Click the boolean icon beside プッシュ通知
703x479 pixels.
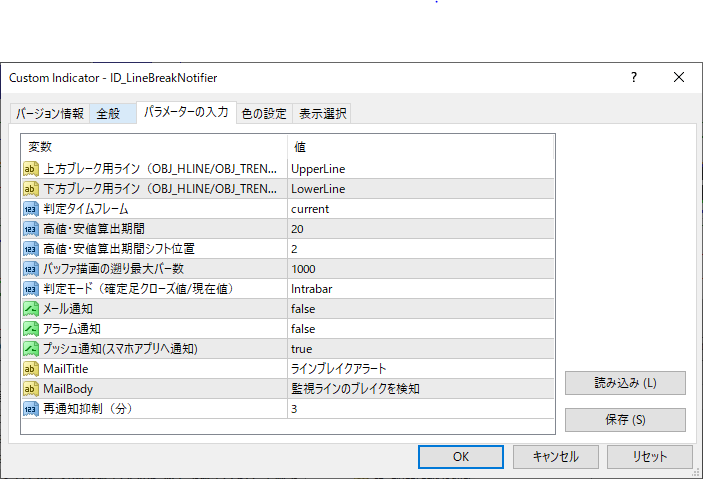31,349
